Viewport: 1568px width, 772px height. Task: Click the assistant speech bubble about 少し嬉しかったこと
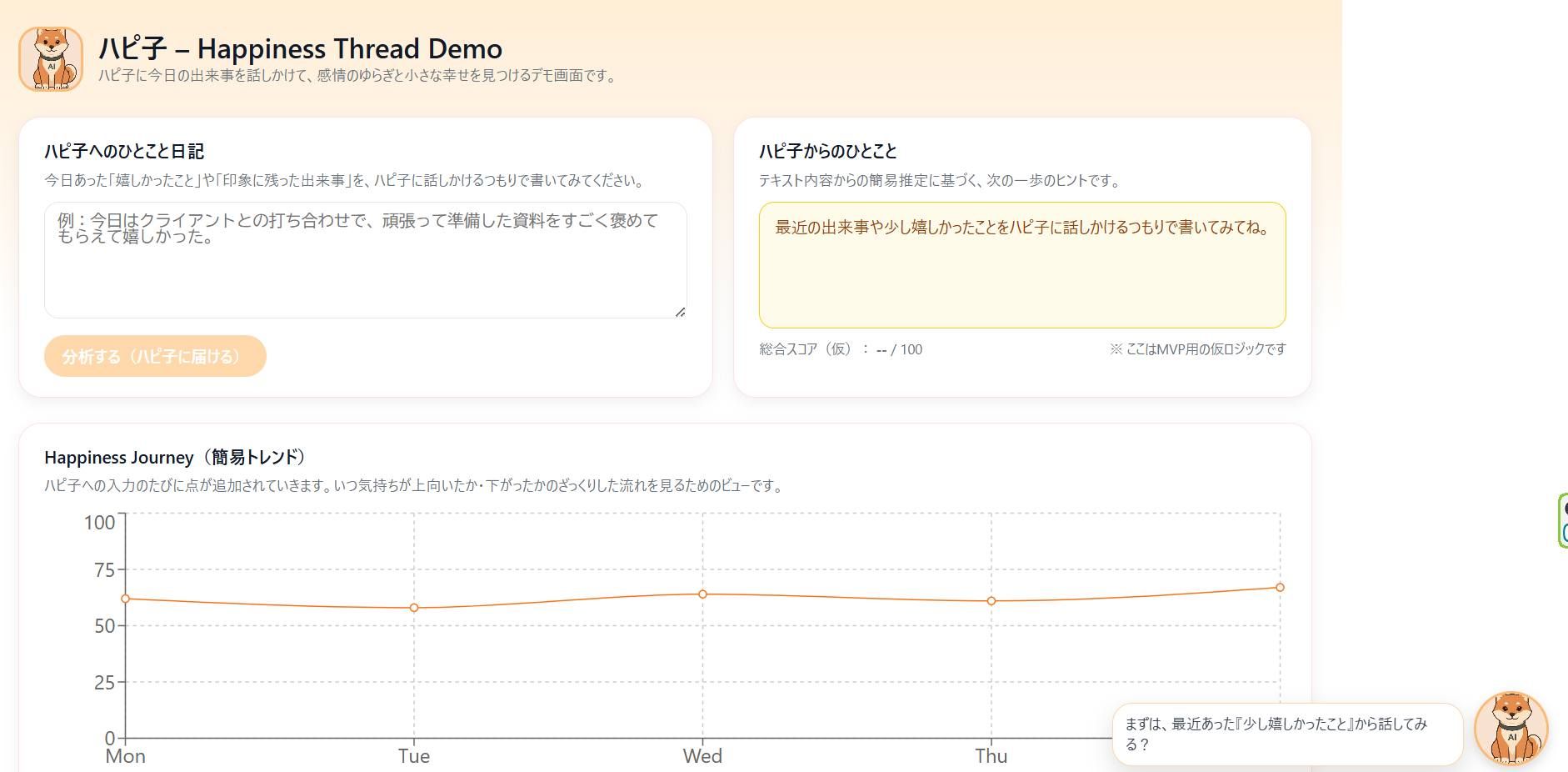pos(1286,734)
